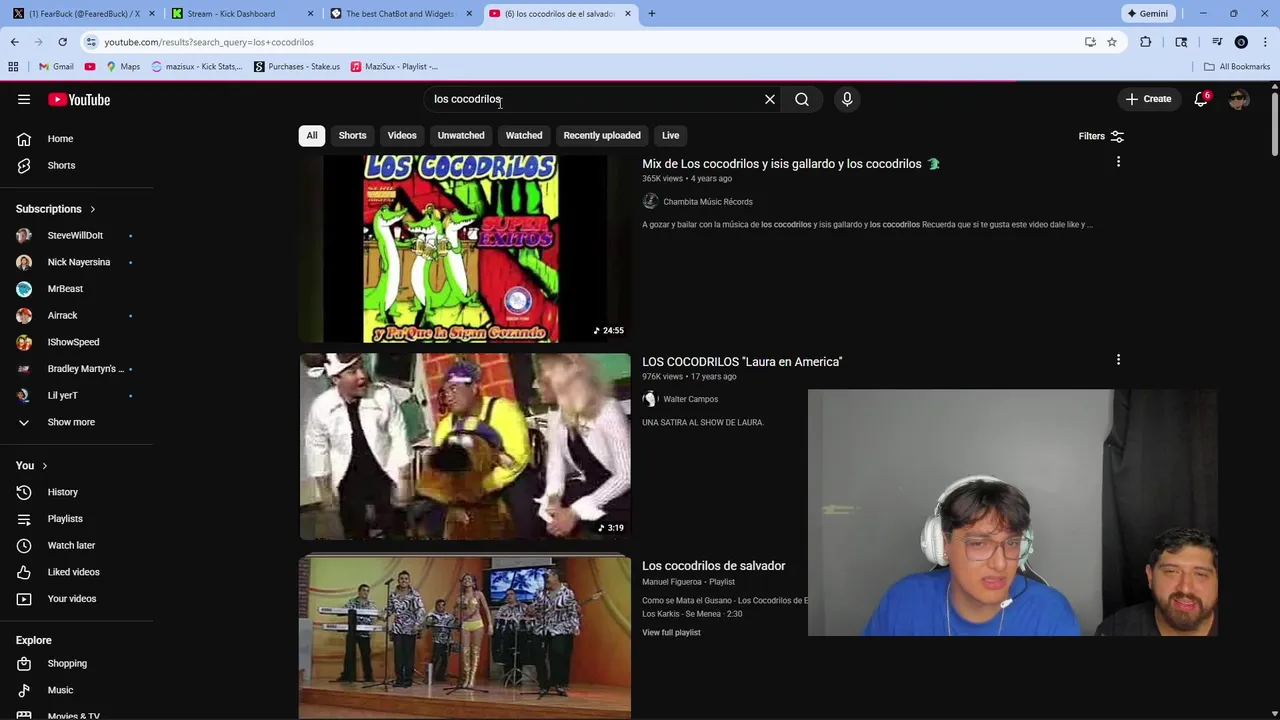Open the Maps bookmark

click(123, 66)
